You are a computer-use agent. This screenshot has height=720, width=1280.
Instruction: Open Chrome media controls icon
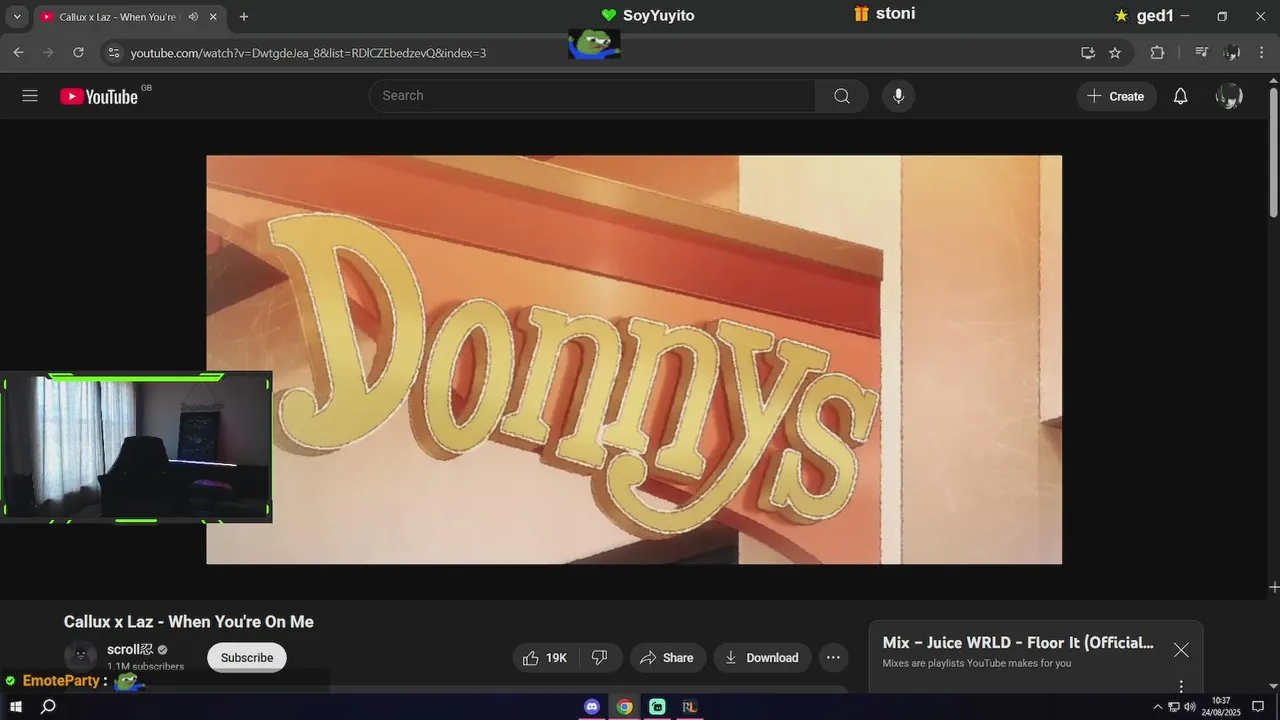[1202, 52]
